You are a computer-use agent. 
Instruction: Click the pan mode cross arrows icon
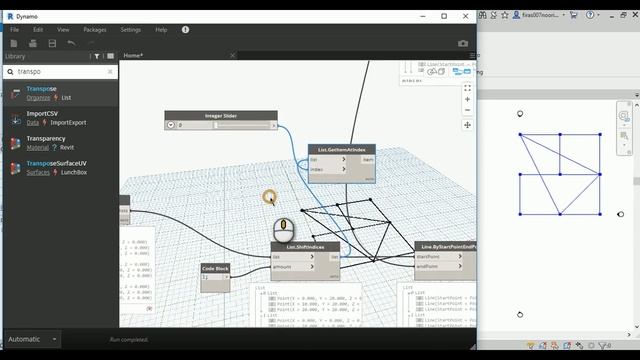click(x=468, y=125)
